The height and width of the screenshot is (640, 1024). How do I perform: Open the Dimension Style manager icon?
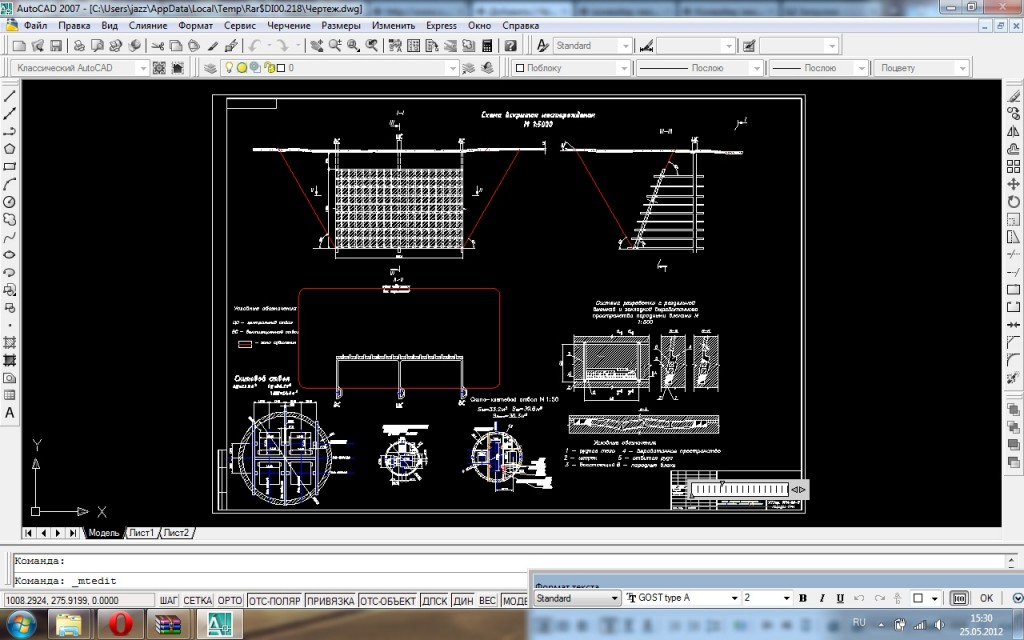646,46
